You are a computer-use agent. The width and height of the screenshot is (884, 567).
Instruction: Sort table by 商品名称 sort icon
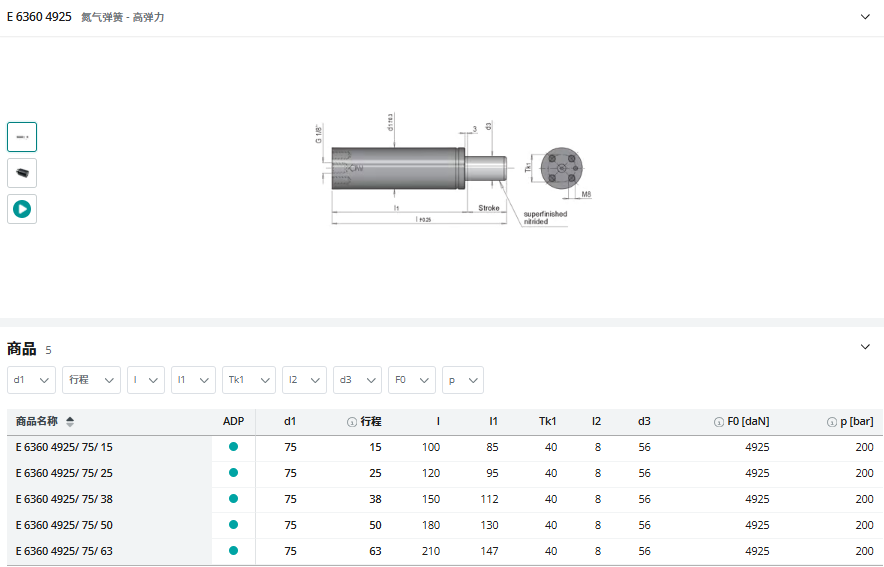70,422
